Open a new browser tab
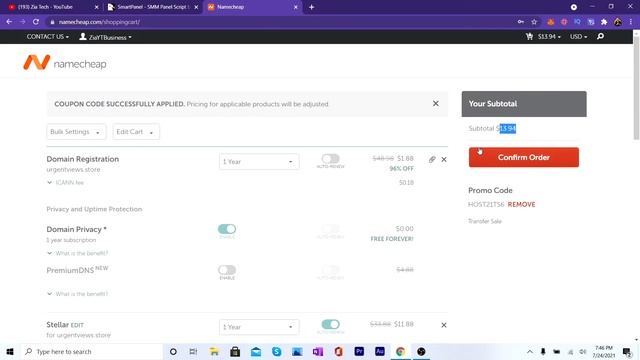This screenshot has height=360, width=640. [311, 7]
